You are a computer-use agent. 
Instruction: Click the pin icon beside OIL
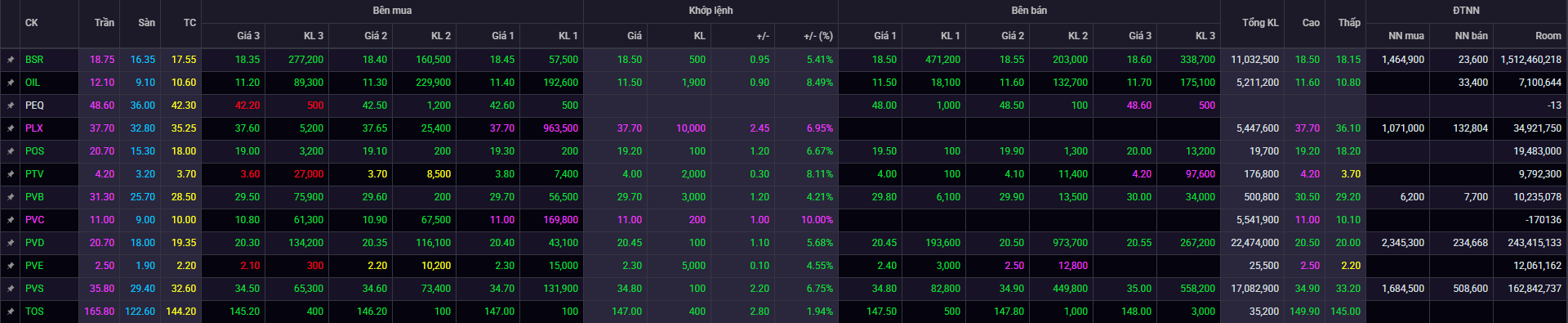pyautogui.click(x=11, y=83)
